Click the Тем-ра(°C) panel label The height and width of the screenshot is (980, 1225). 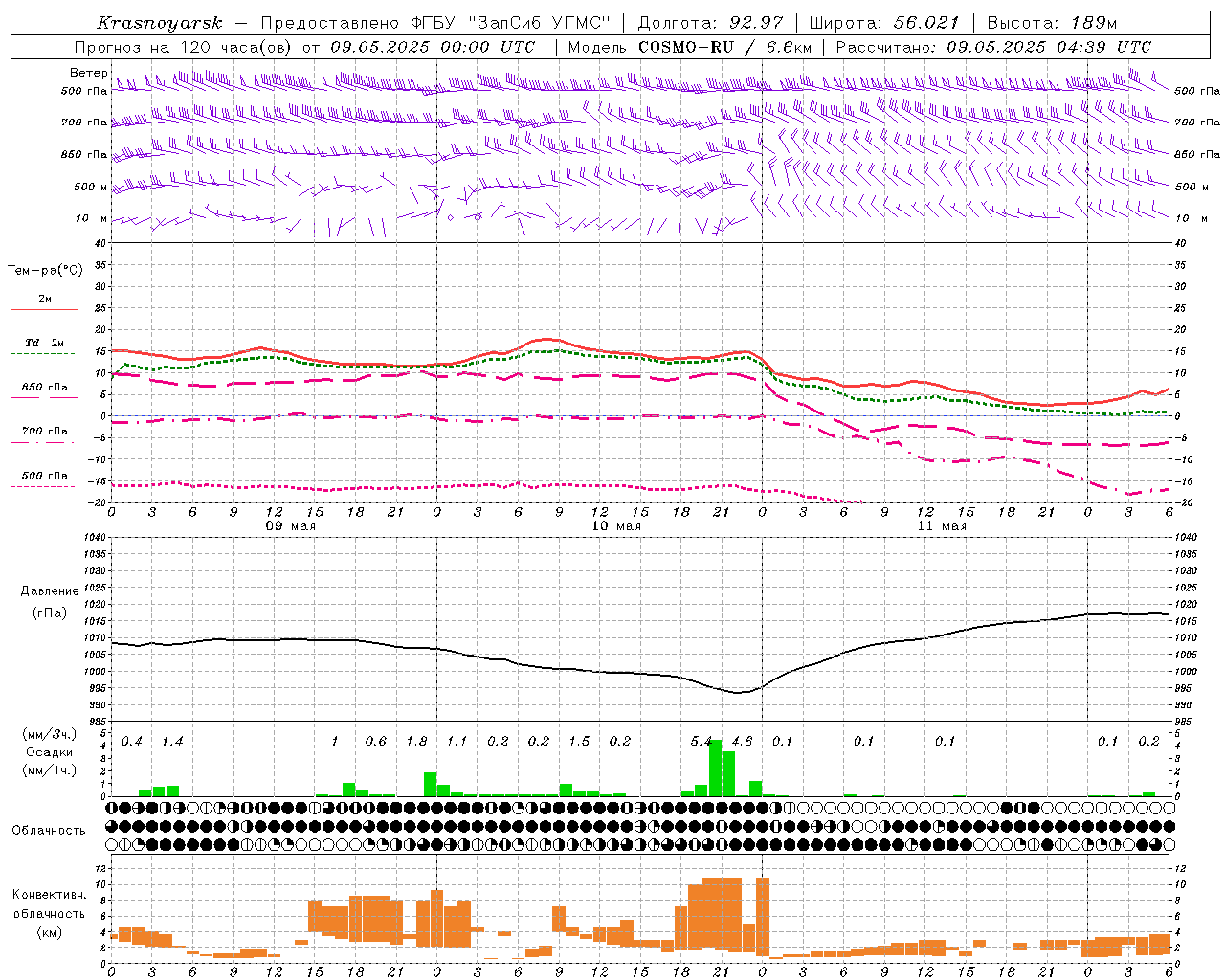(x=45, y=271)
